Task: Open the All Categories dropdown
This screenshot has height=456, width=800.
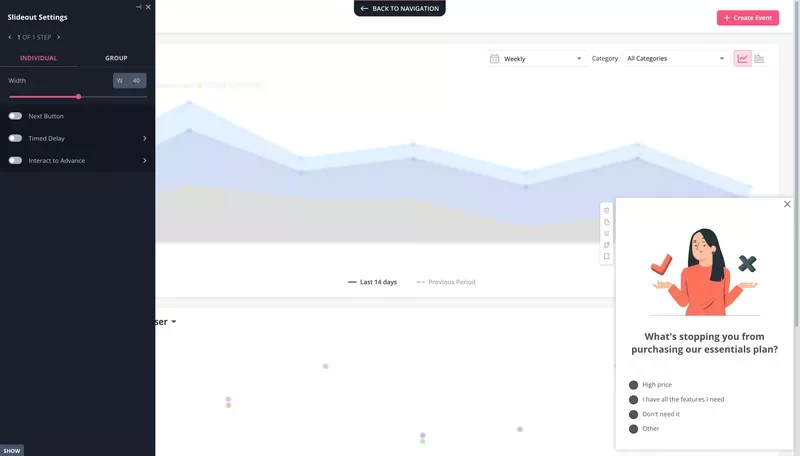Action: [674, 59]
